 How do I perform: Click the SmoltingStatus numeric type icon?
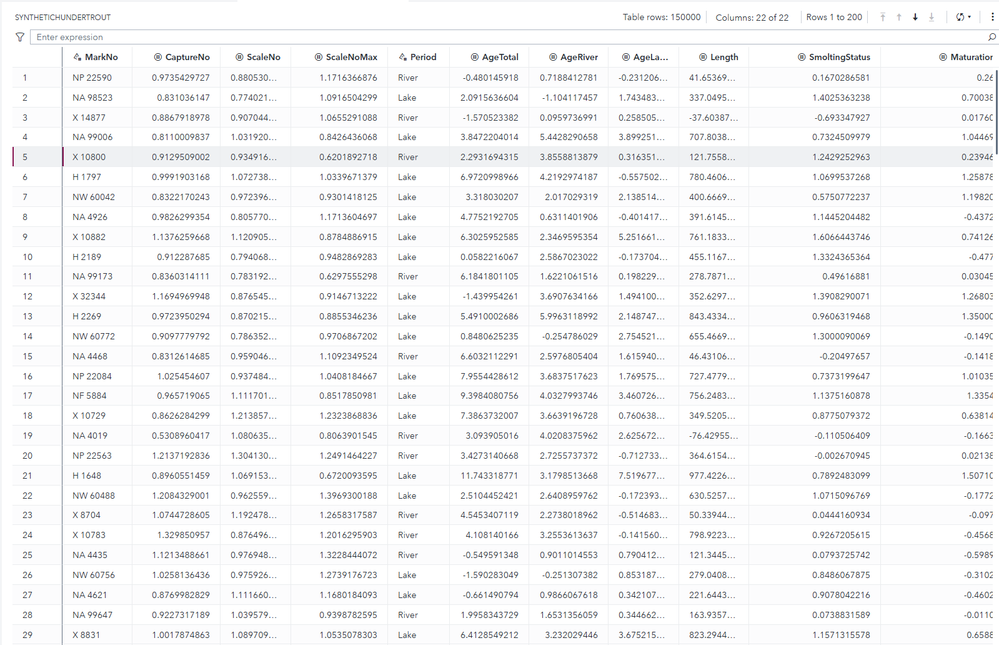pos(801,57)
